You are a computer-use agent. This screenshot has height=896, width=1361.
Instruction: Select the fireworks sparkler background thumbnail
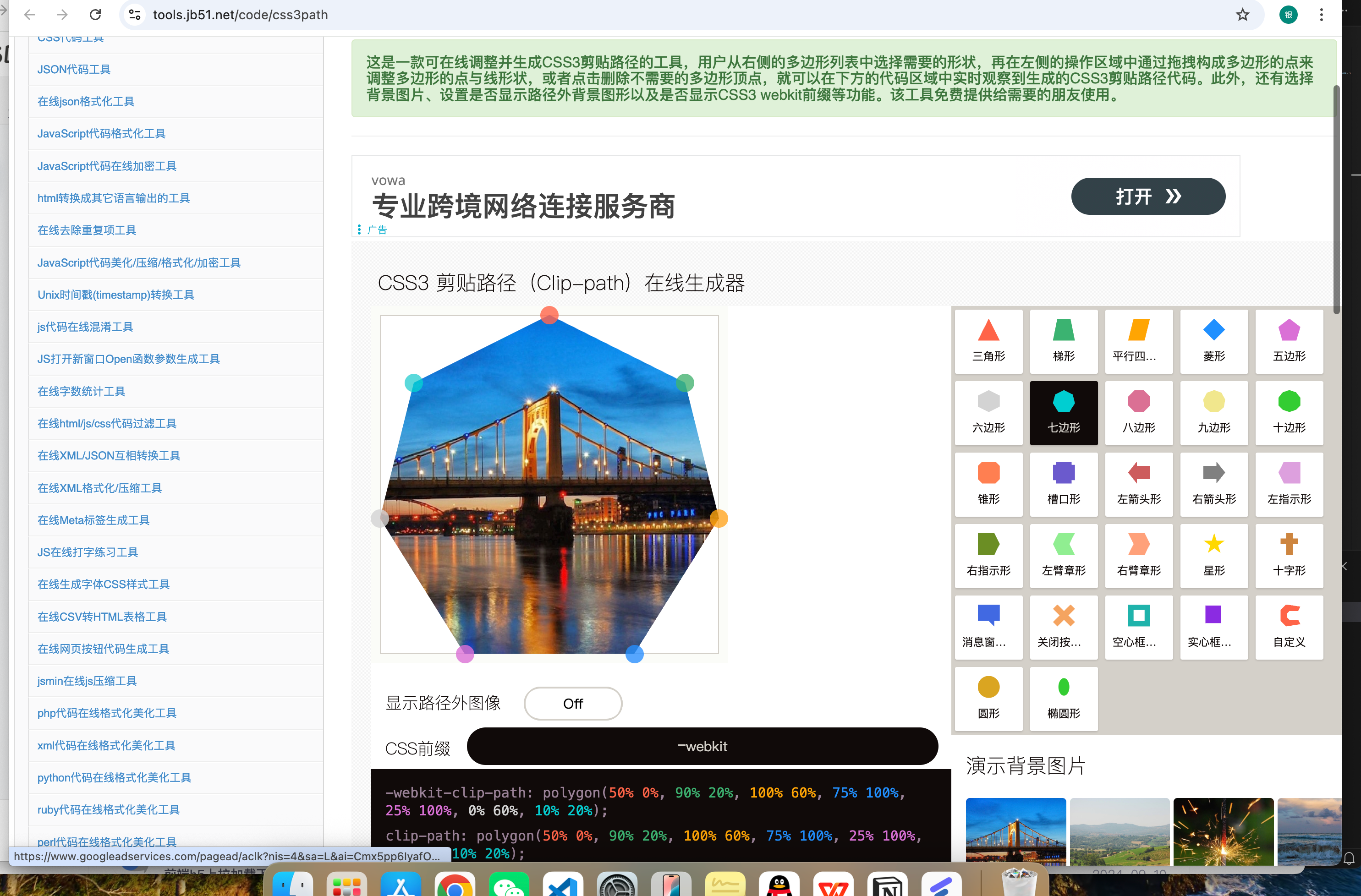tap(1223, 830)
